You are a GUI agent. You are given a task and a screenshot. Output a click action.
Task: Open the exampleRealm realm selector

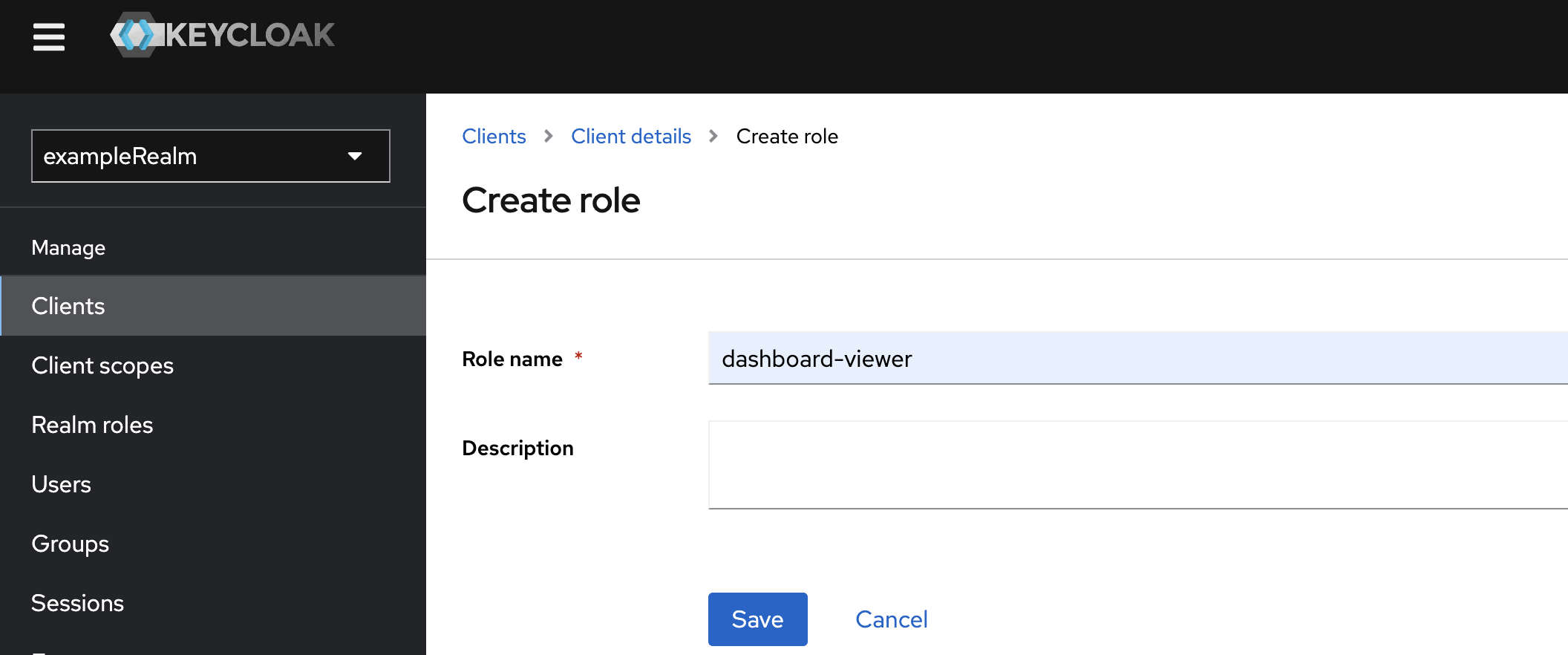click(210, 156)
